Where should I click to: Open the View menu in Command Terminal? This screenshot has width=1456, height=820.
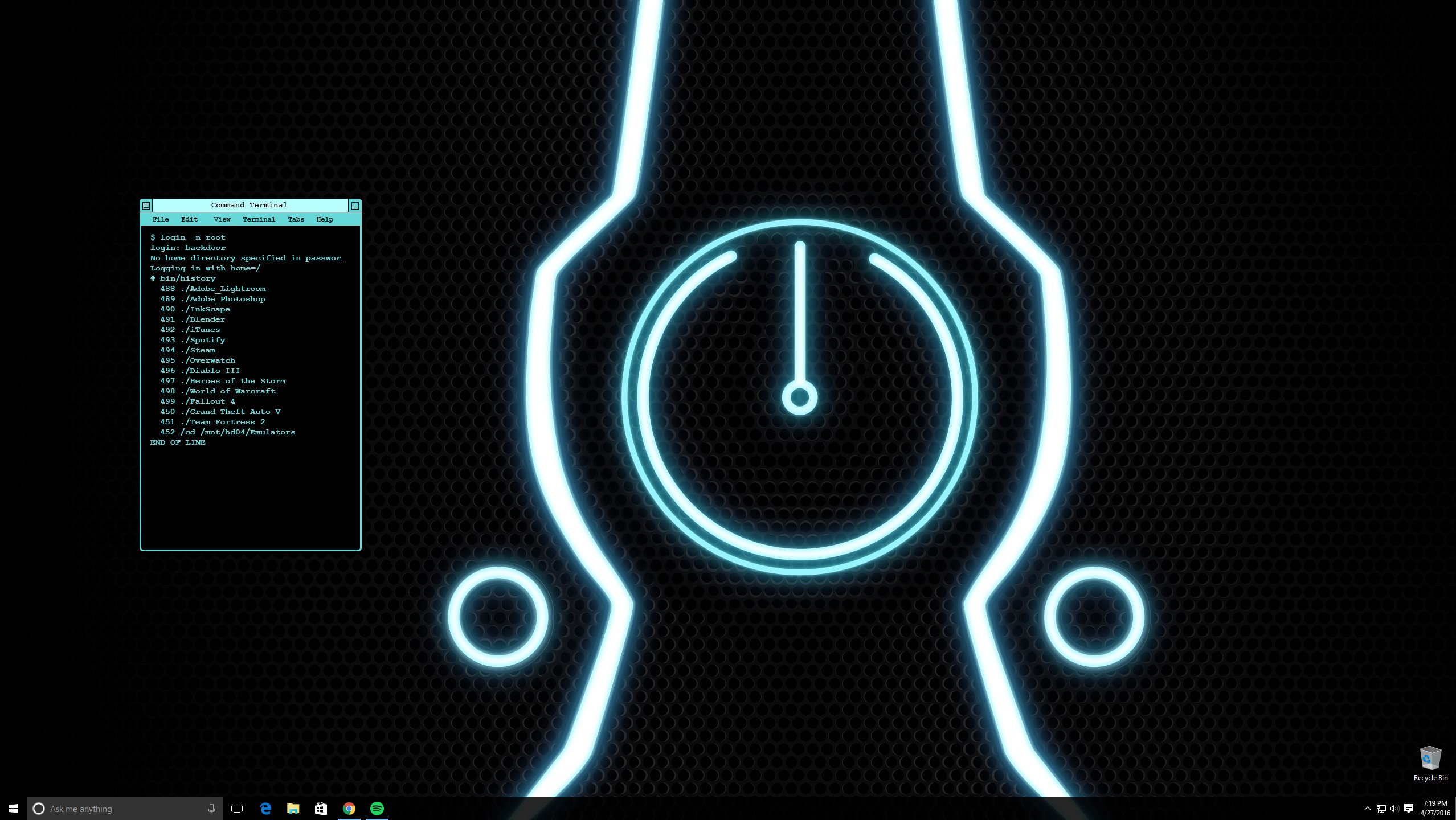point(222,219)
